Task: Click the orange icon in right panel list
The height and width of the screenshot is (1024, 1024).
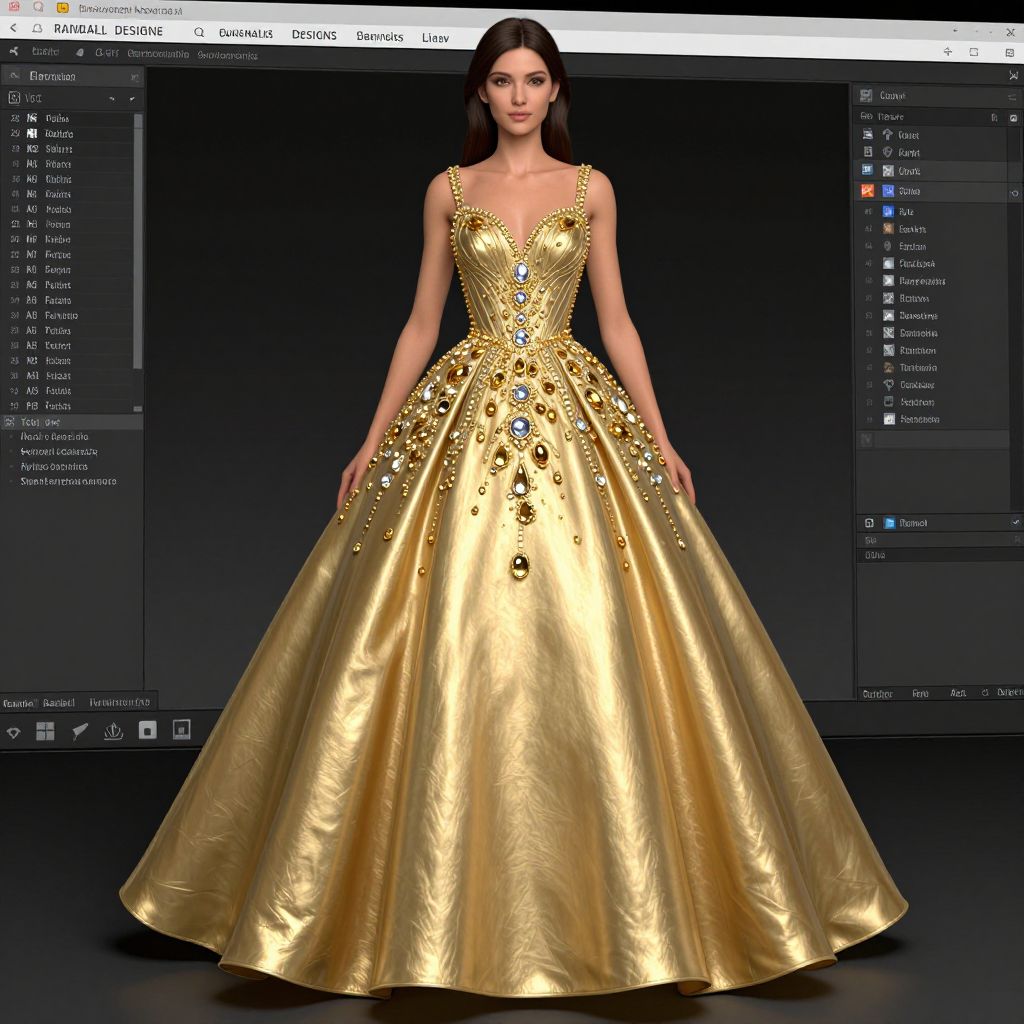Action: [867, 191]
